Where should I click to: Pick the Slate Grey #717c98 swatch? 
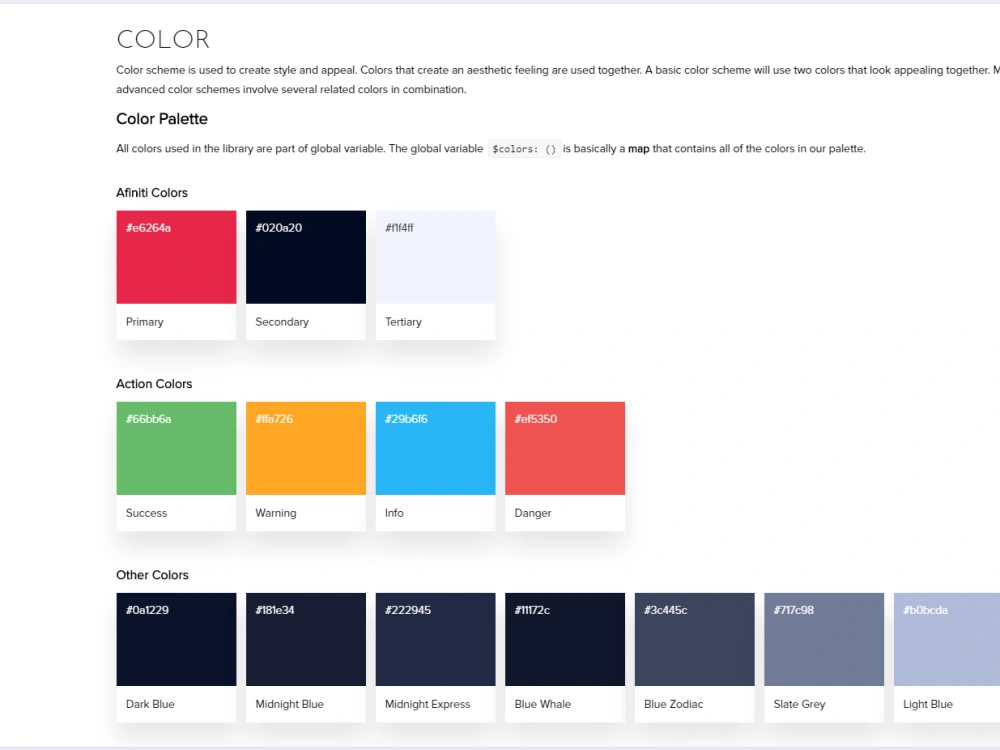pyautogui.click(x=824, y=640)
